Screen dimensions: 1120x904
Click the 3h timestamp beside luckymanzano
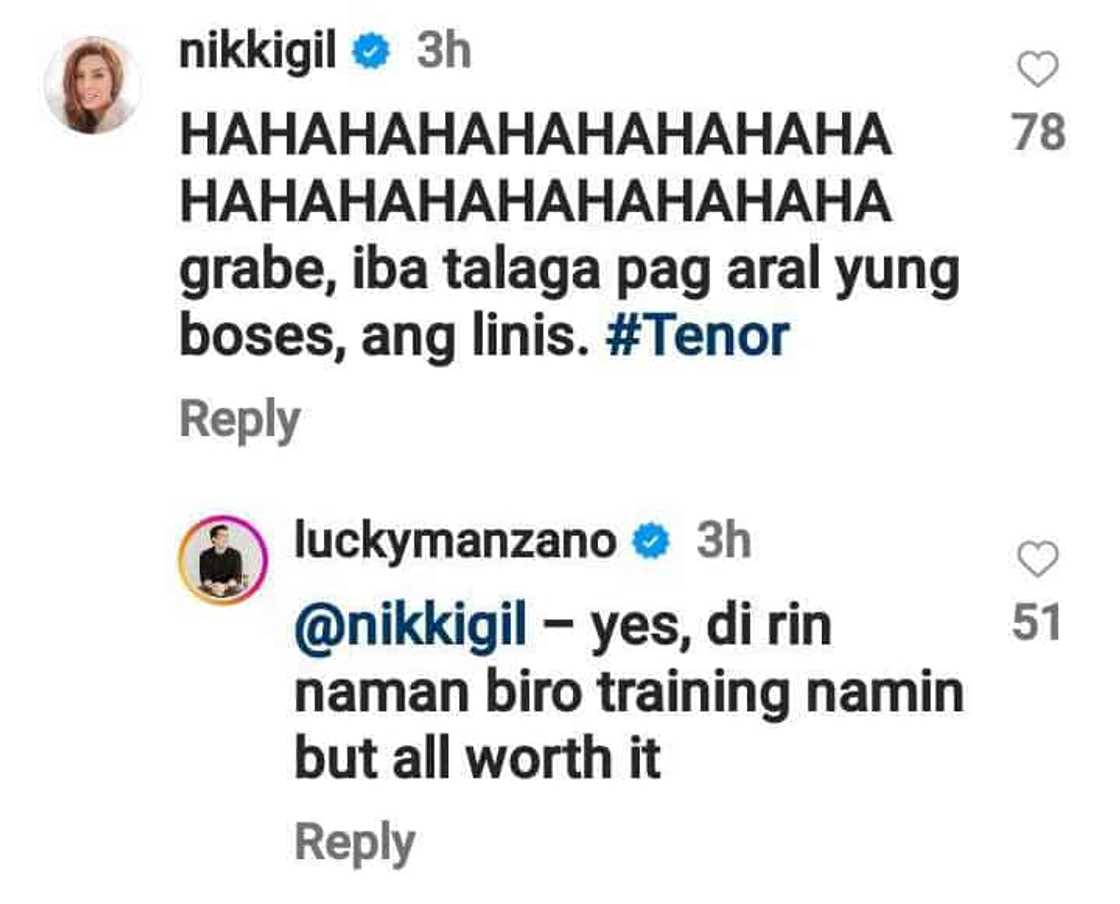(x=724, y=541)
